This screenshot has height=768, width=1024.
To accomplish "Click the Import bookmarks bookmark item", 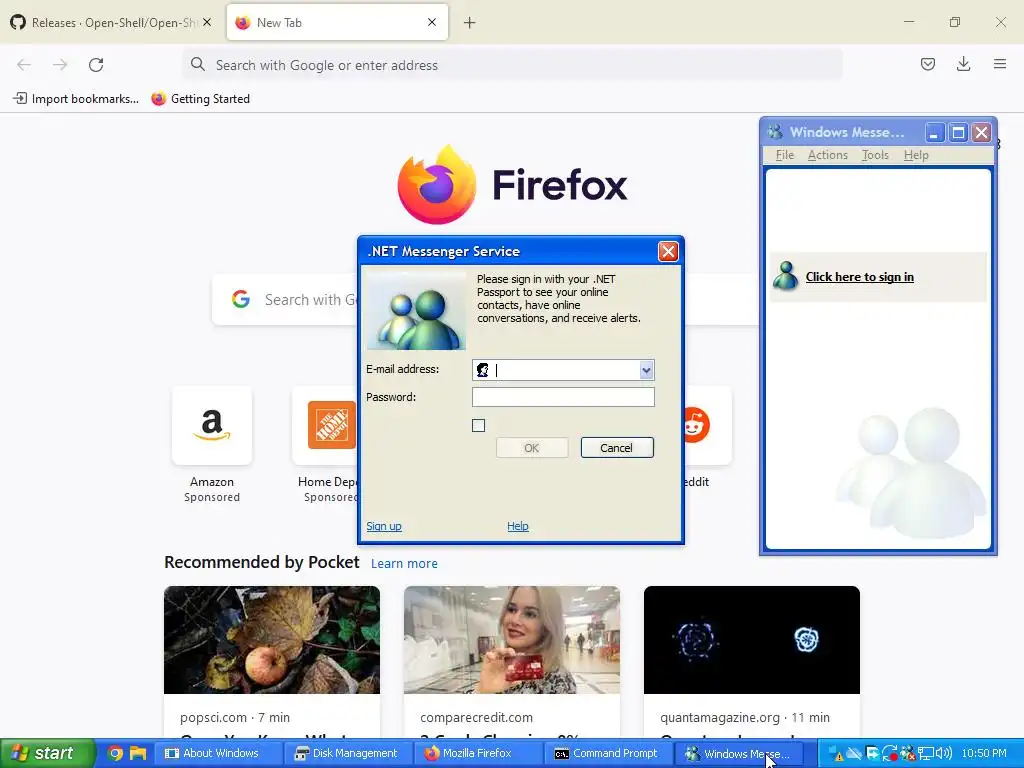I will [76, 99].
